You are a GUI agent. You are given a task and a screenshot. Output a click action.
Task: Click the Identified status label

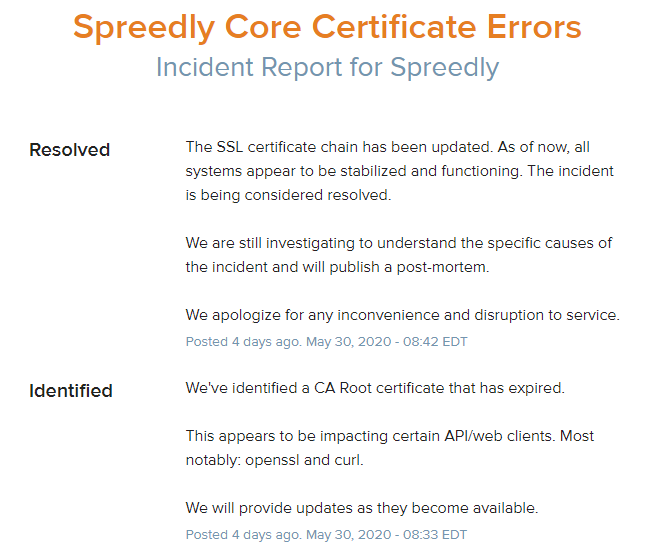tap(70, 390)
